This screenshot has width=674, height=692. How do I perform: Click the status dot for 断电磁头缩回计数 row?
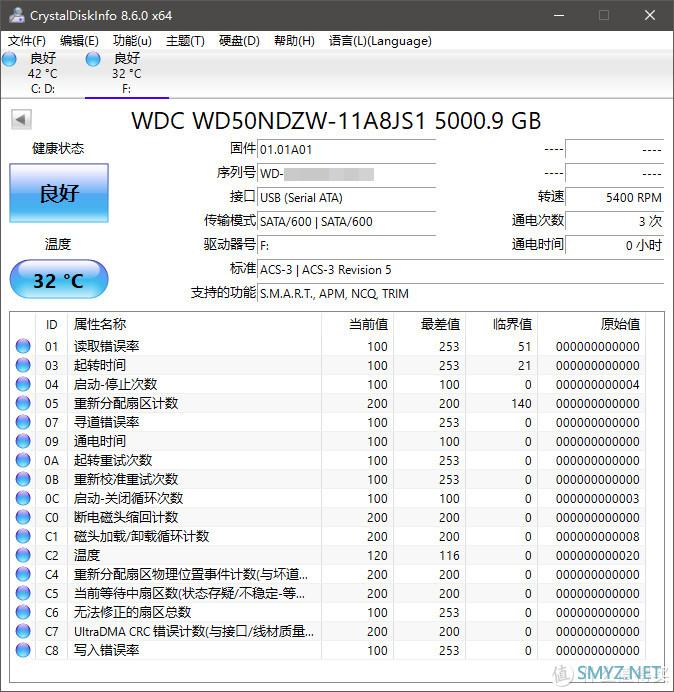coord(23,517)
